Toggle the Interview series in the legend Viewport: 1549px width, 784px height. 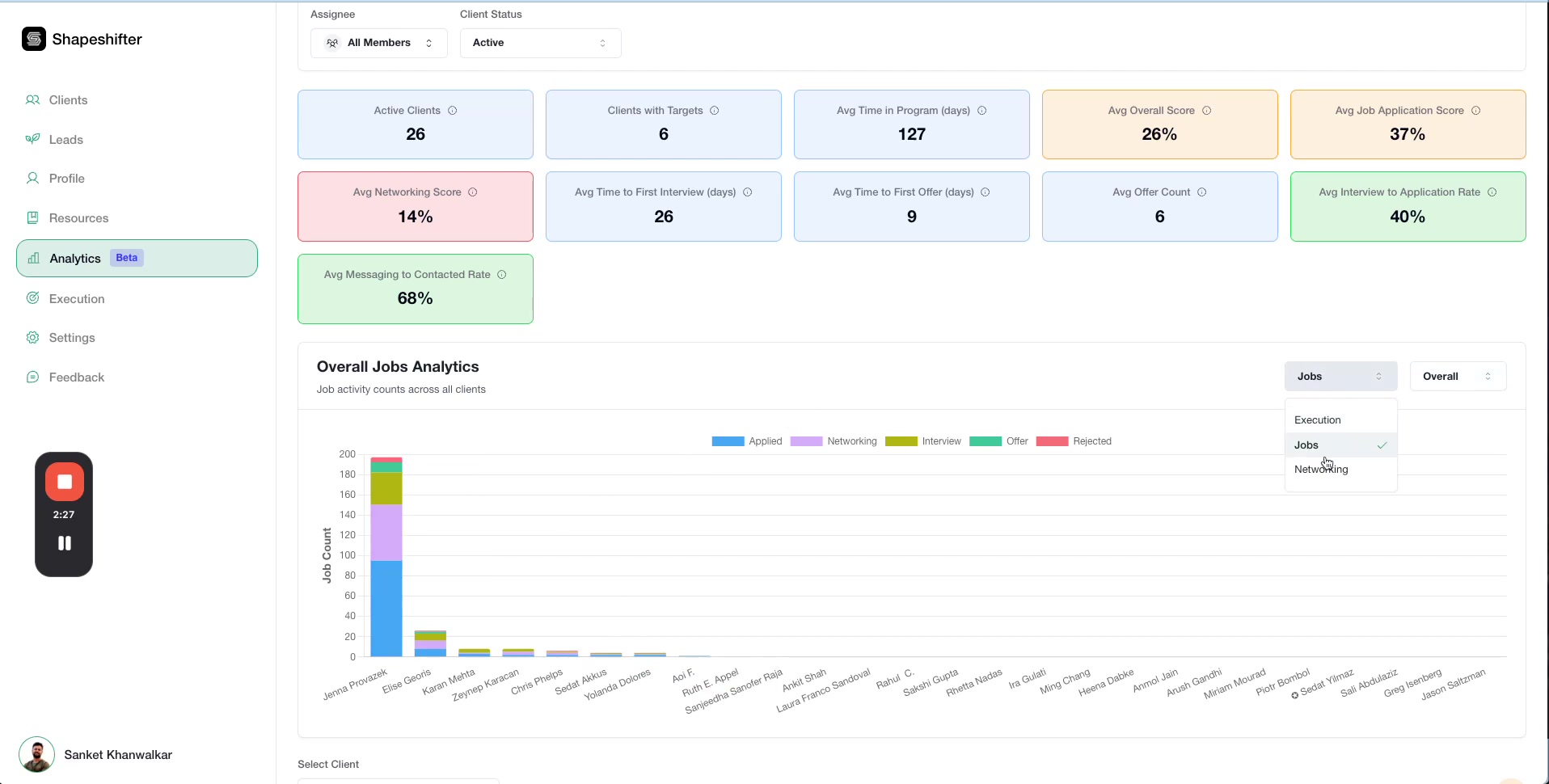pyautogui.click(x=925, y=441)
